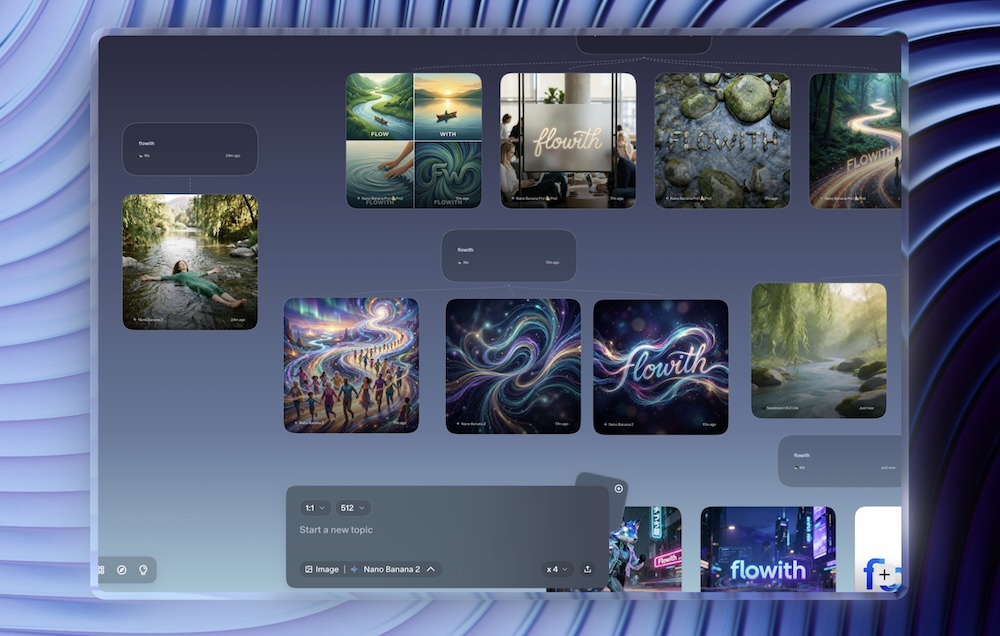Select the flowith prompt node above the river image
The width and height of the screenshot is (1000, 636).
(x=190, y=149)
